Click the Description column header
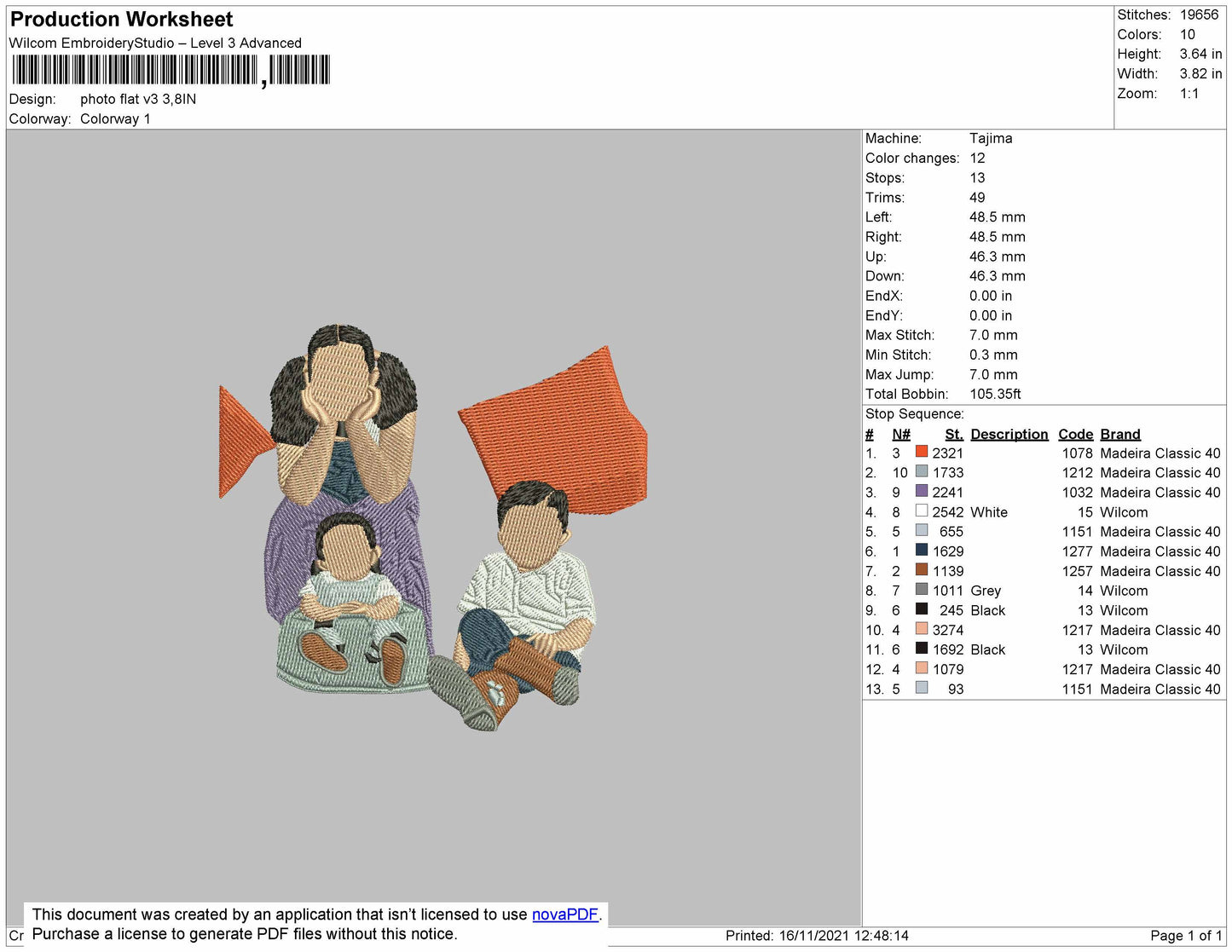The image size is (1232, 952). pos(1009,434)
